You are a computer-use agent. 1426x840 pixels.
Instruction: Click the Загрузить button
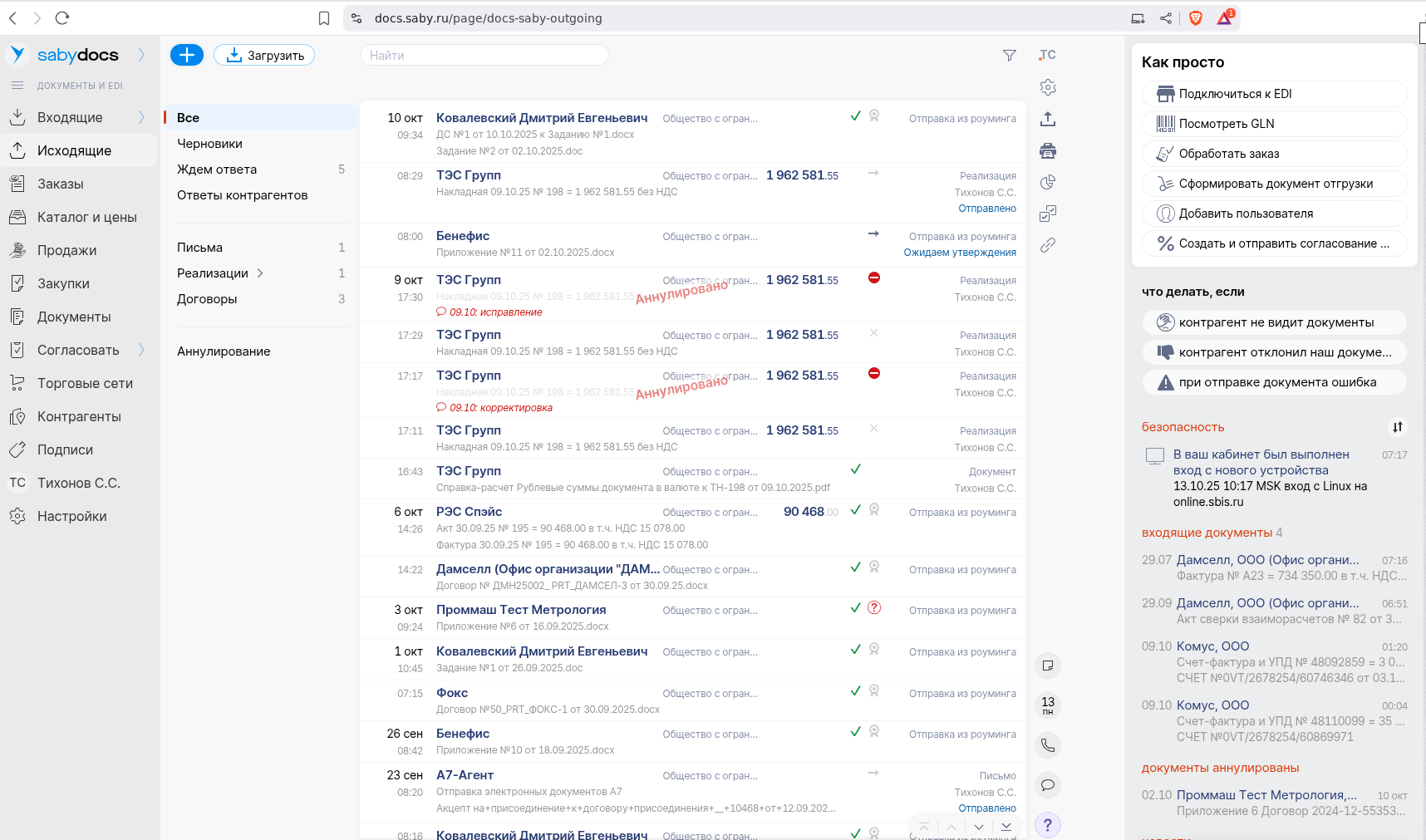pyautogui.click(x=264, y=56)
